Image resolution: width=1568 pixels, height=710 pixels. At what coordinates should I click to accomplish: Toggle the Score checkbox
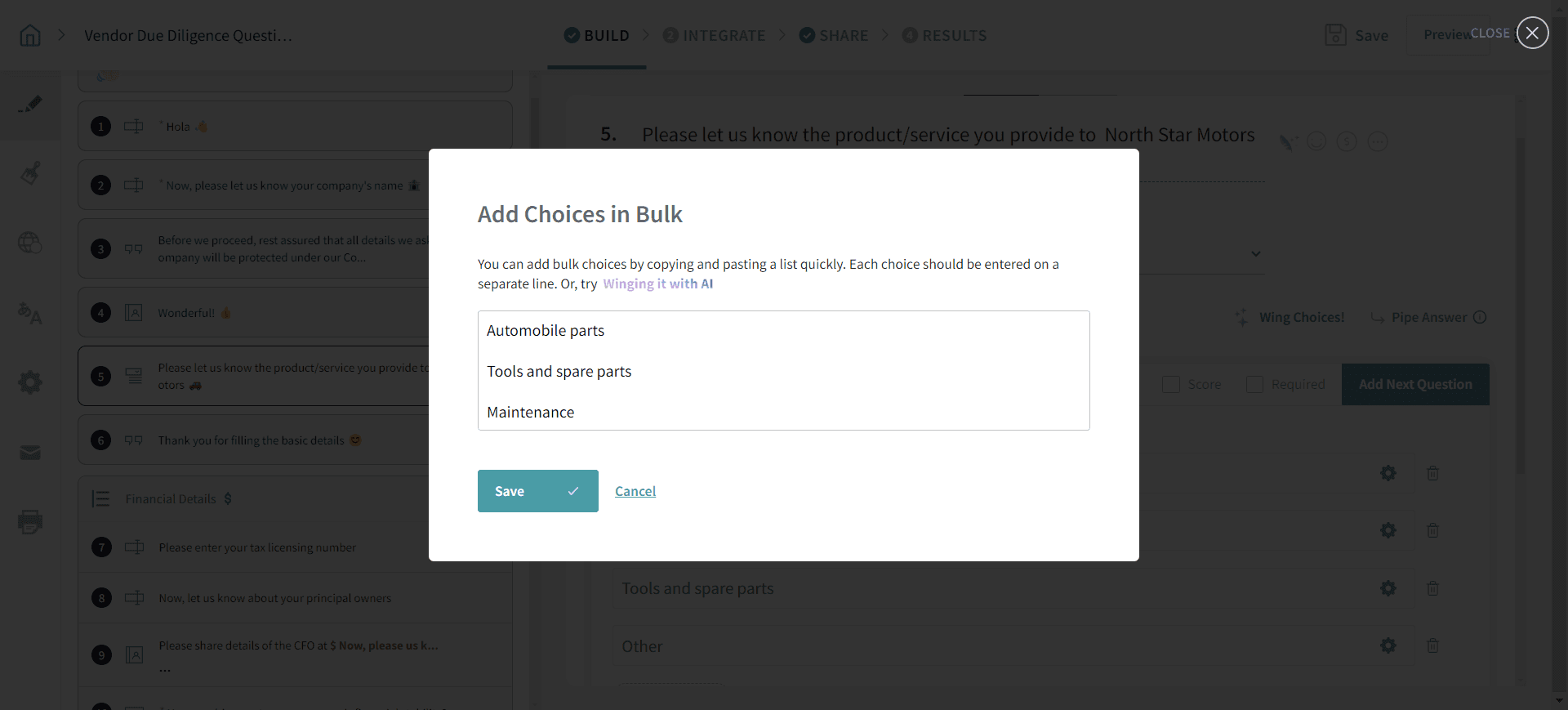tap(1171, 385)
